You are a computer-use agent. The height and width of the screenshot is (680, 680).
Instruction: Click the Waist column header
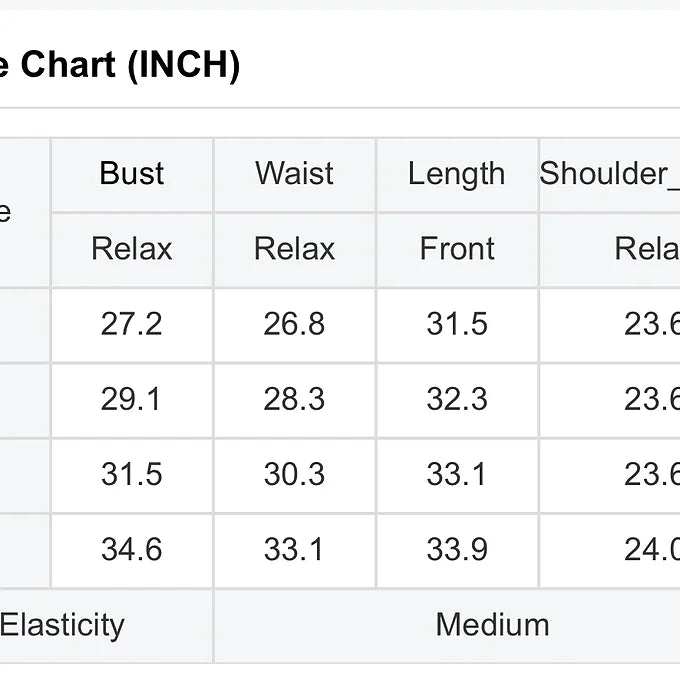coord(294,173)
